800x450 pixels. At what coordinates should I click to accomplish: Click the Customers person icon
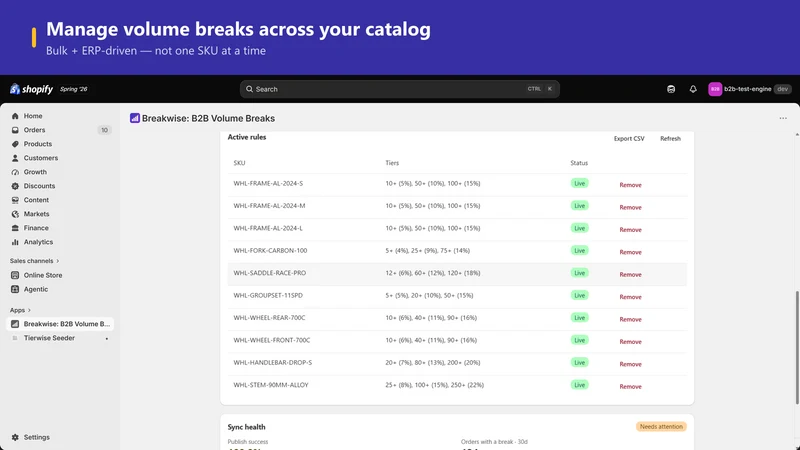click(x=15, y=158)
